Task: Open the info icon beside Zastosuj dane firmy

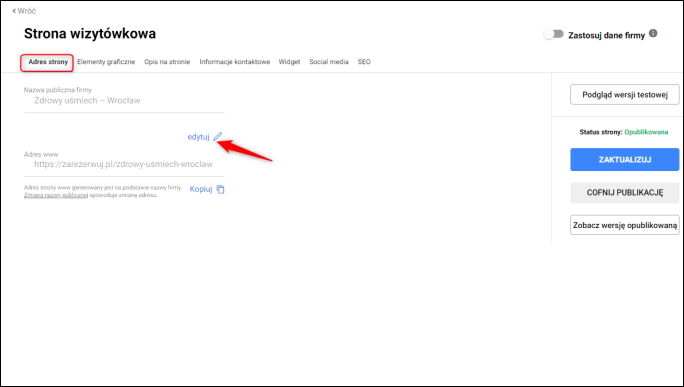Action: 653,34
